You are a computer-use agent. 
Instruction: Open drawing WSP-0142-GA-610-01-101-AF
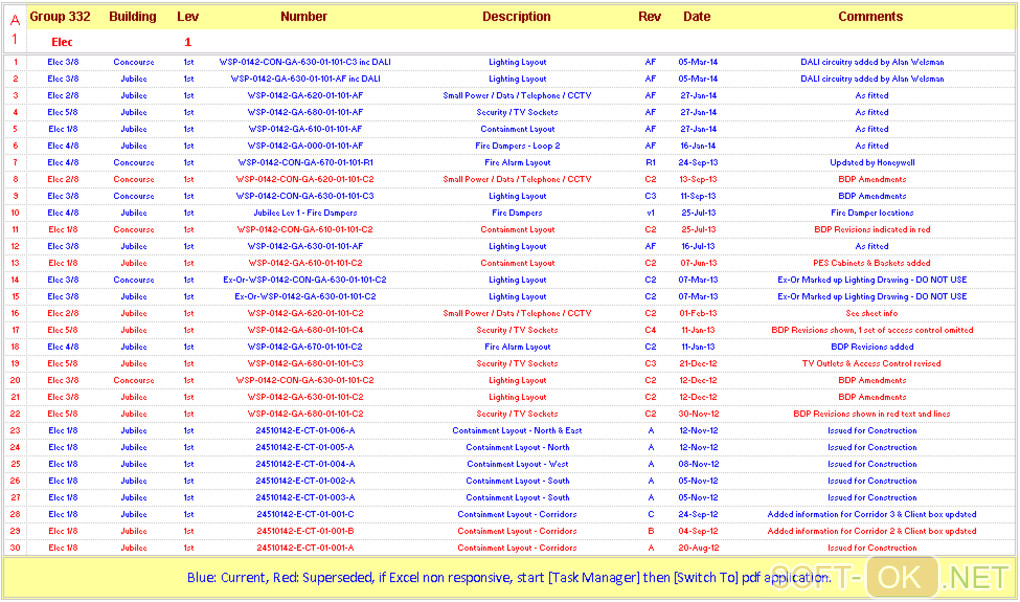(x=305, y=129)
